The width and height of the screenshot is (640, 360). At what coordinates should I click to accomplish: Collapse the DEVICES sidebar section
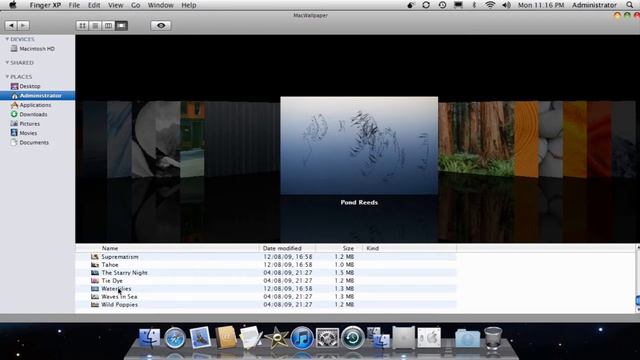tap(7, 39)
